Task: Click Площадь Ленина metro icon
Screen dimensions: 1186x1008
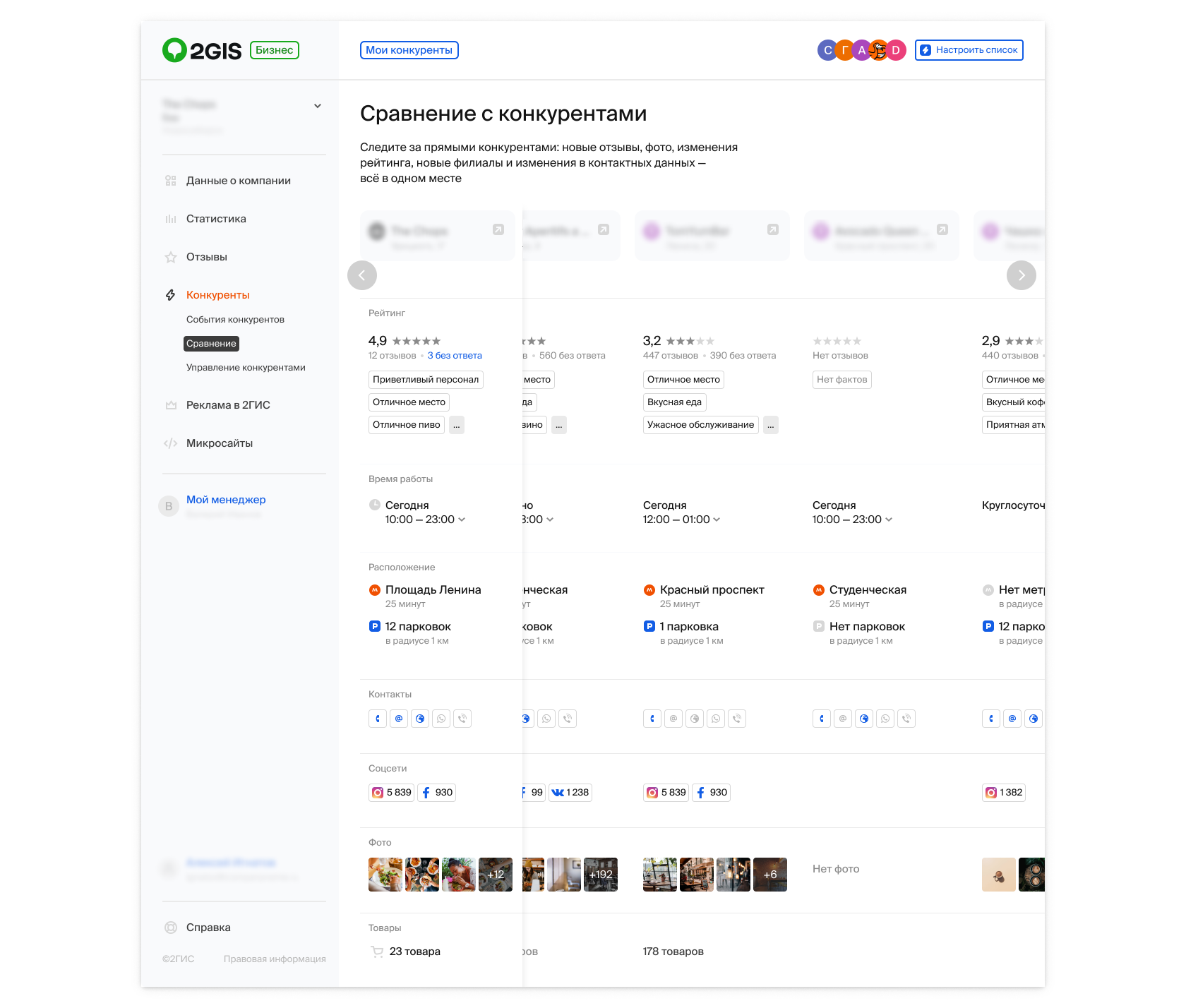Action: [375, 590]
